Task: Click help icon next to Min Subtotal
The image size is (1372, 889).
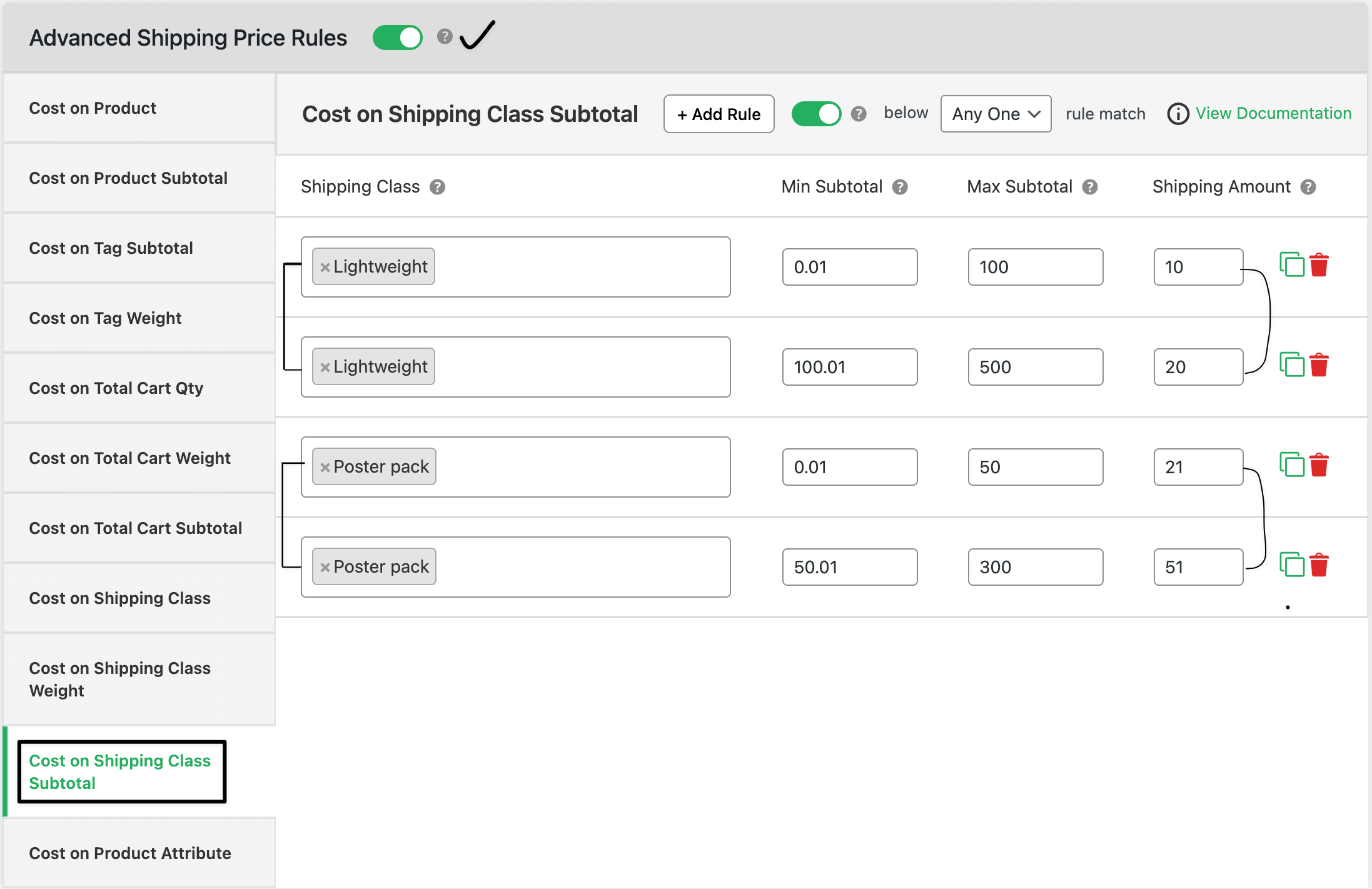Action: [900, 187]
